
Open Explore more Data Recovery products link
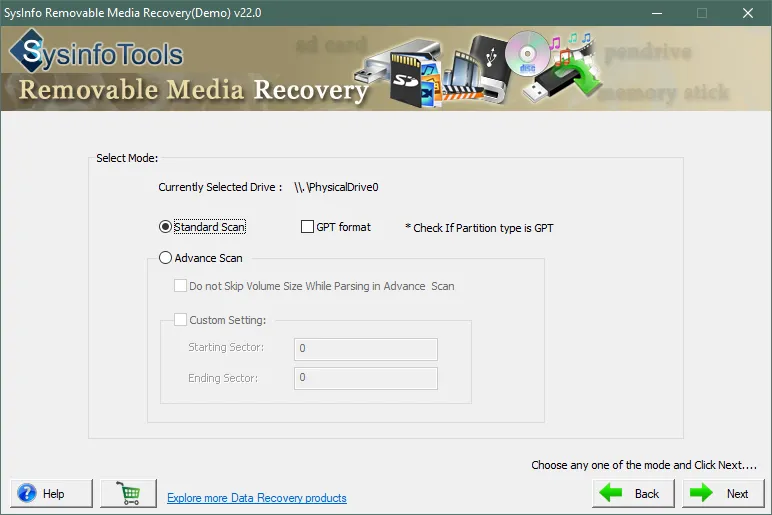[257, 497]
